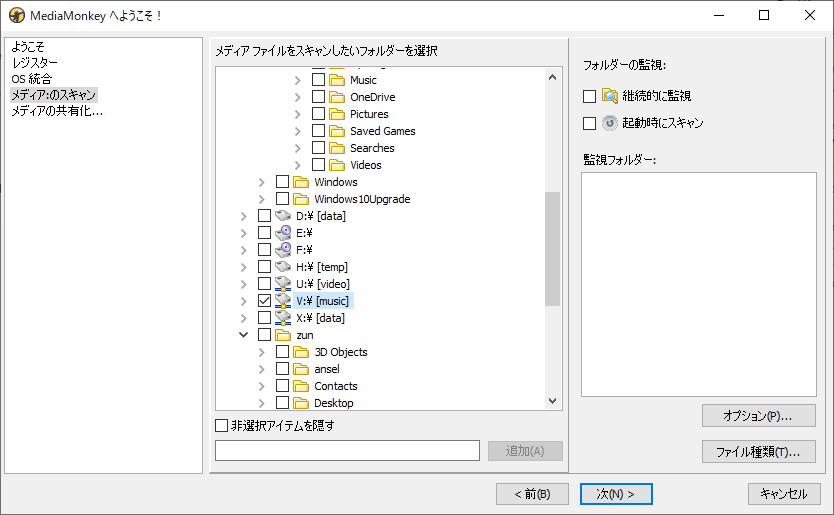Click the 継続的に監視 folder-watch icon

pyautogui.click(x=610, y=96)
